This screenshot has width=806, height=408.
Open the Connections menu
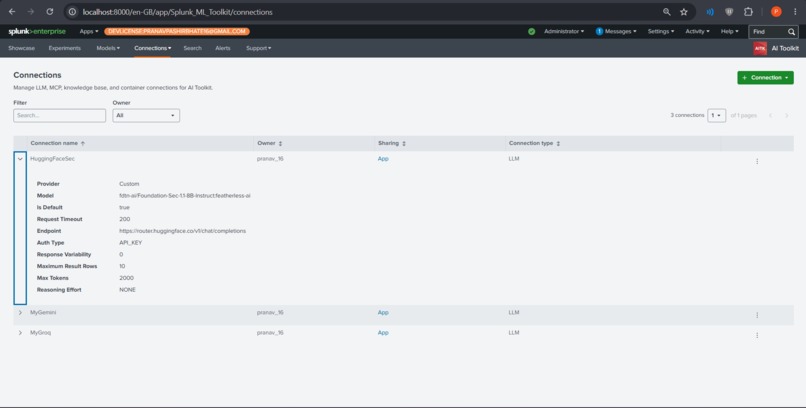click(153, 48)
